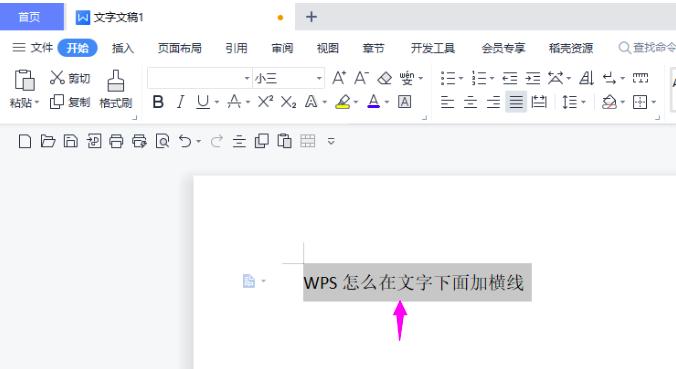Open Chinese layout options icon
676x369 pixels.
pyautogui.click(x=555, y=78)
